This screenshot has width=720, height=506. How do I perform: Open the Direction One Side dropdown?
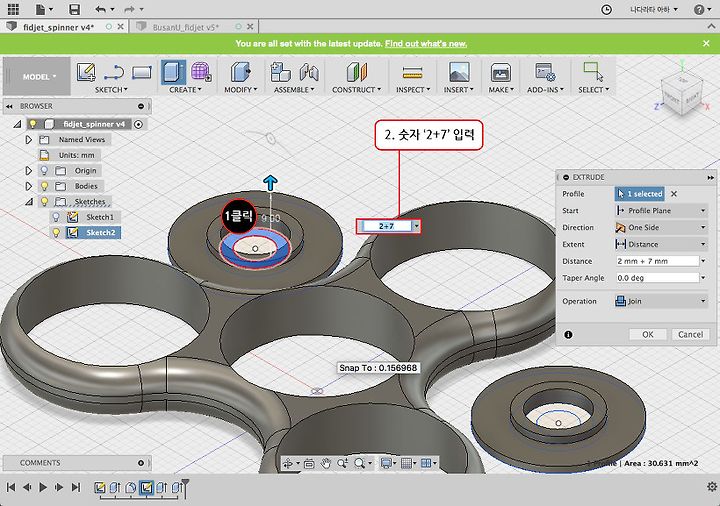661,227
